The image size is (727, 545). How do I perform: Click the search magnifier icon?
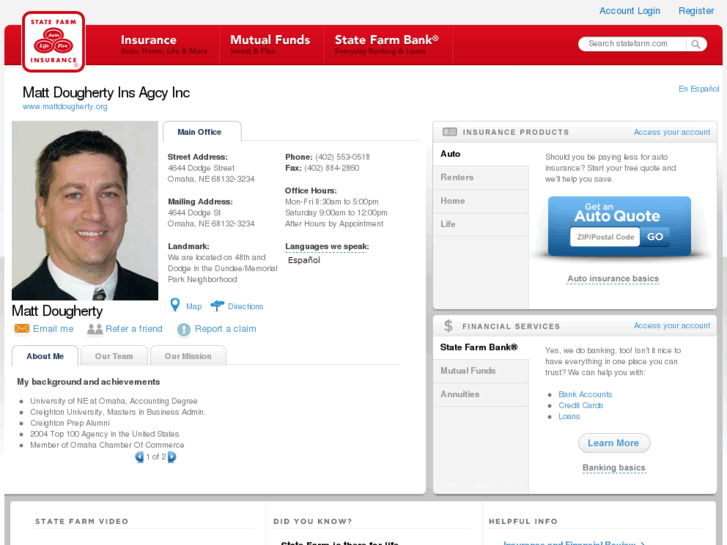pyautogui.click(x=695, y=44)
